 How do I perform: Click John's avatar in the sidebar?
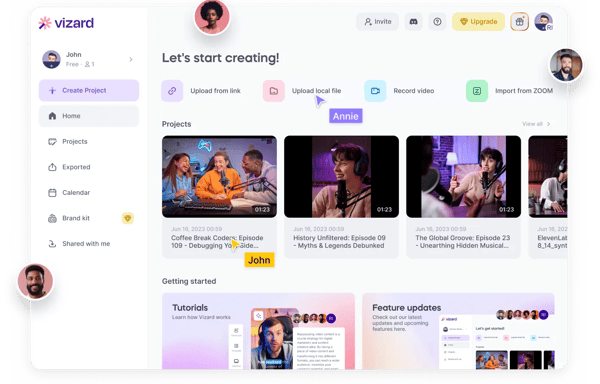click(x=51, y=59)
